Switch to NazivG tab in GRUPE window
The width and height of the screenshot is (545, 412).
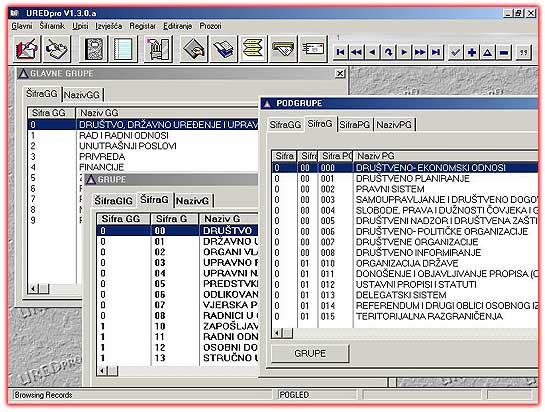(193, 201)
